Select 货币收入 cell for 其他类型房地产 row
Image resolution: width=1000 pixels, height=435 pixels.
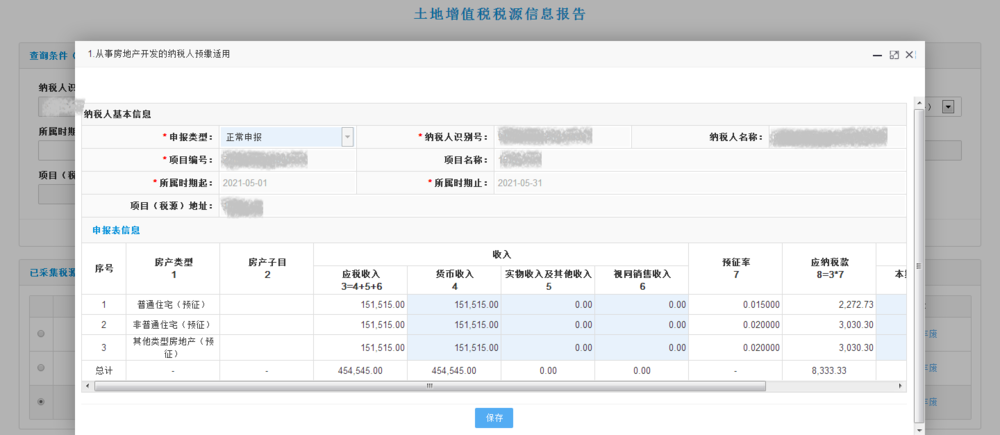tap(454, 348)
